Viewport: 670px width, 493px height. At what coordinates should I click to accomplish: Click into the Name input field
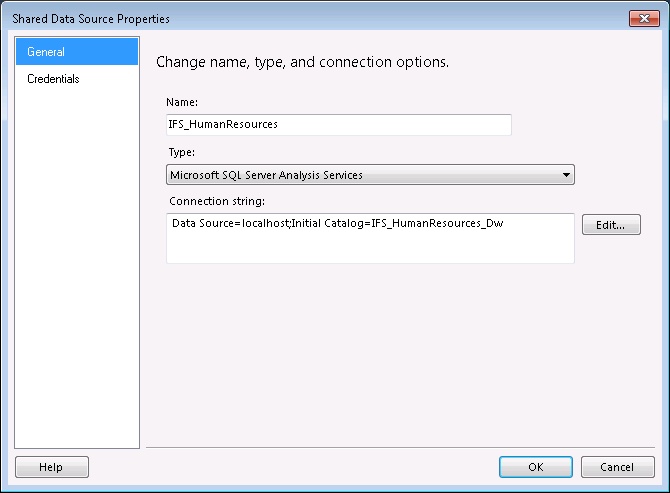(338, 125)
